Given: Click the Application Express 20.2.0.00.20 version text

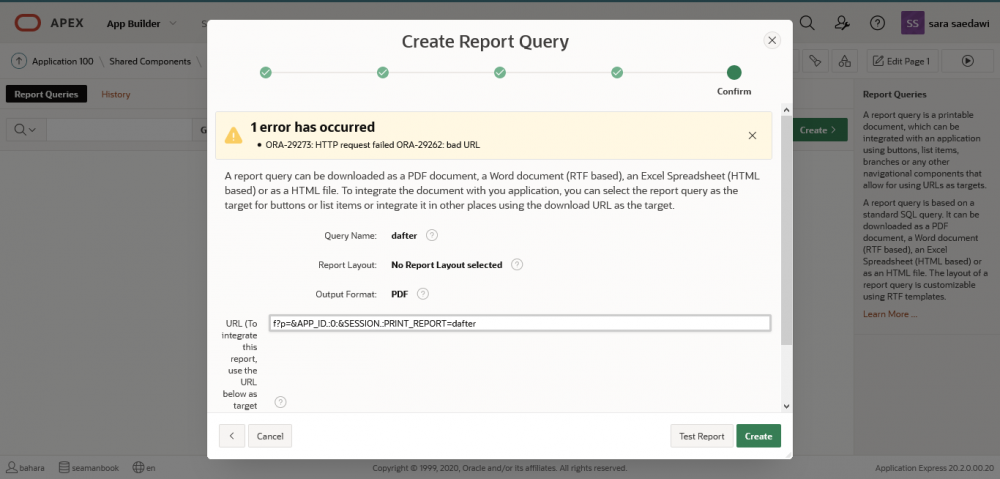Looking at the screenshot, I should pyautogui.click(x=934, y=468).
